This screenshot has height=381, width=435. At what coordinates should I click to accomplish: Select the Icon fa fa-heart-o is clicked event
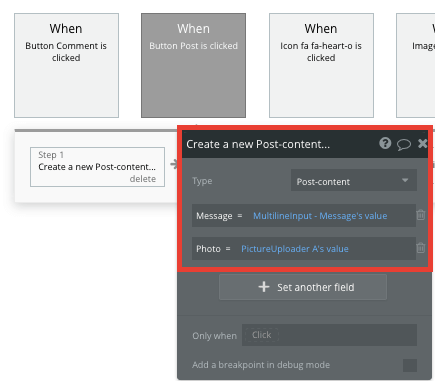pyautogui.click(x=321, y=65)
